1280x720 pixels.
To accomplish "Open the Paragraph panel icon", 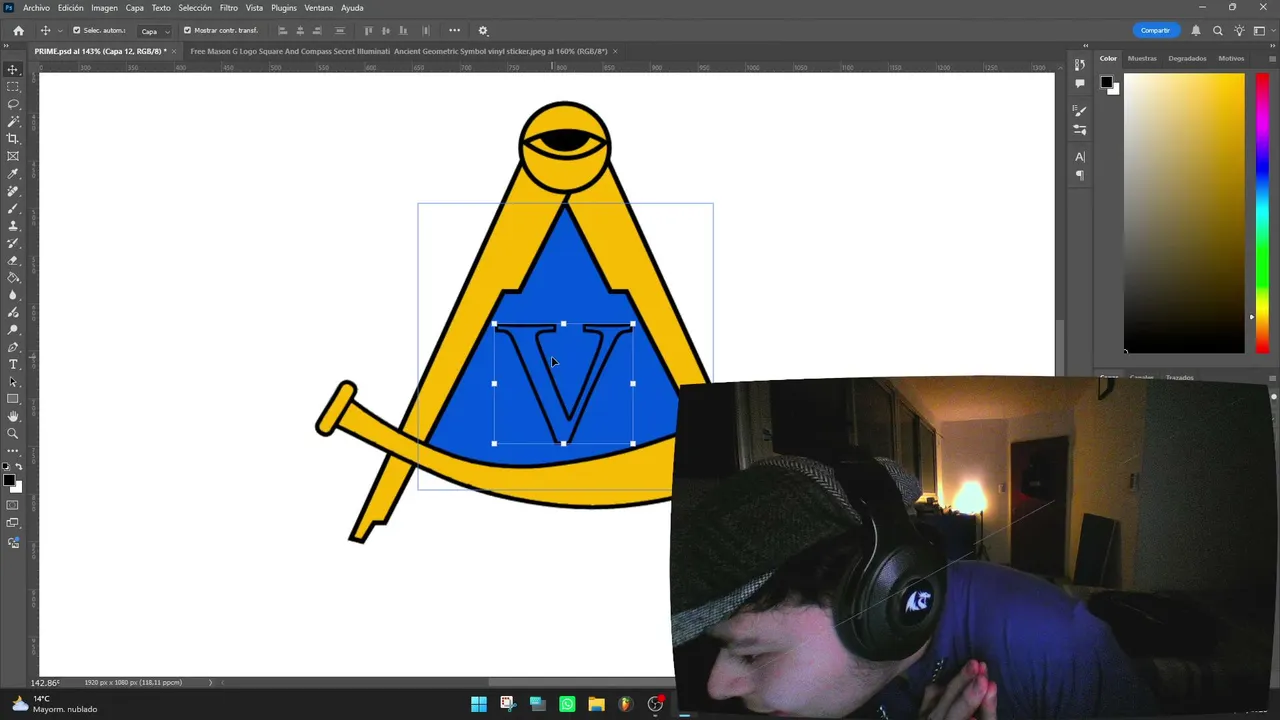I will pos(1080,175).
